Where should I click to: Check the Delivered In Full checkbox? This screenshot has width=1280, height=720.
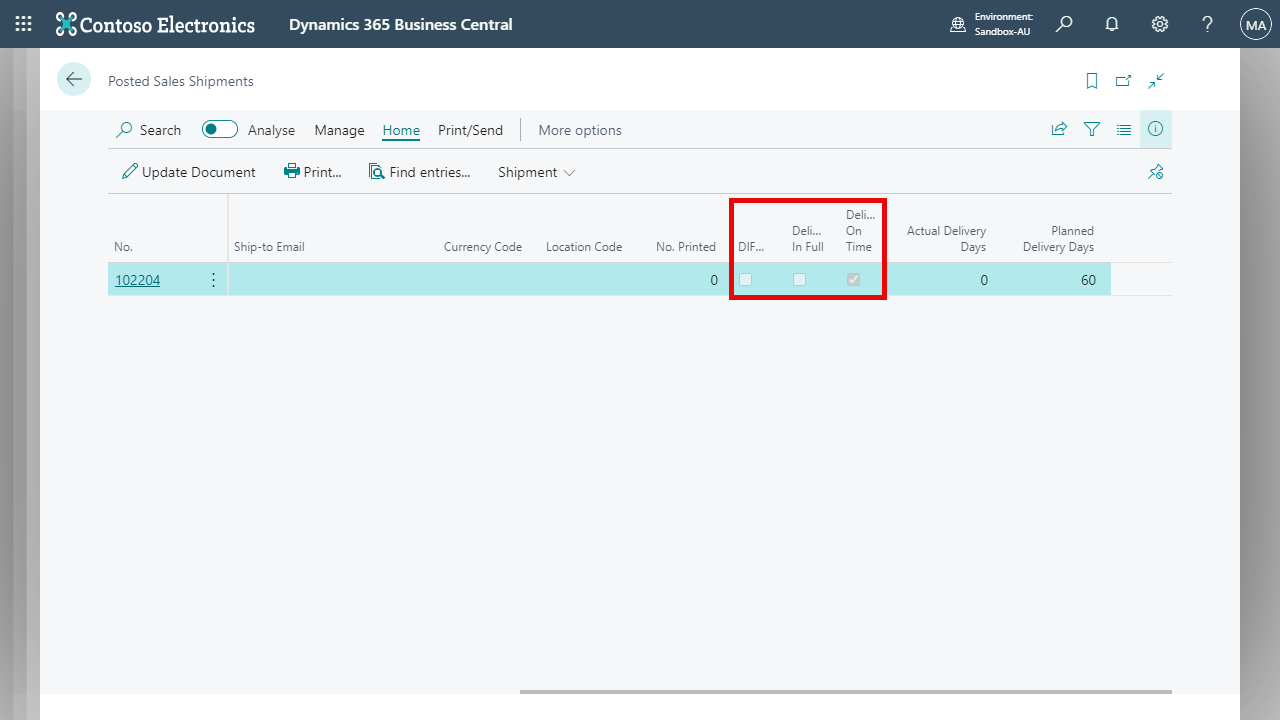pyautogui.click(x=799, y=280)
